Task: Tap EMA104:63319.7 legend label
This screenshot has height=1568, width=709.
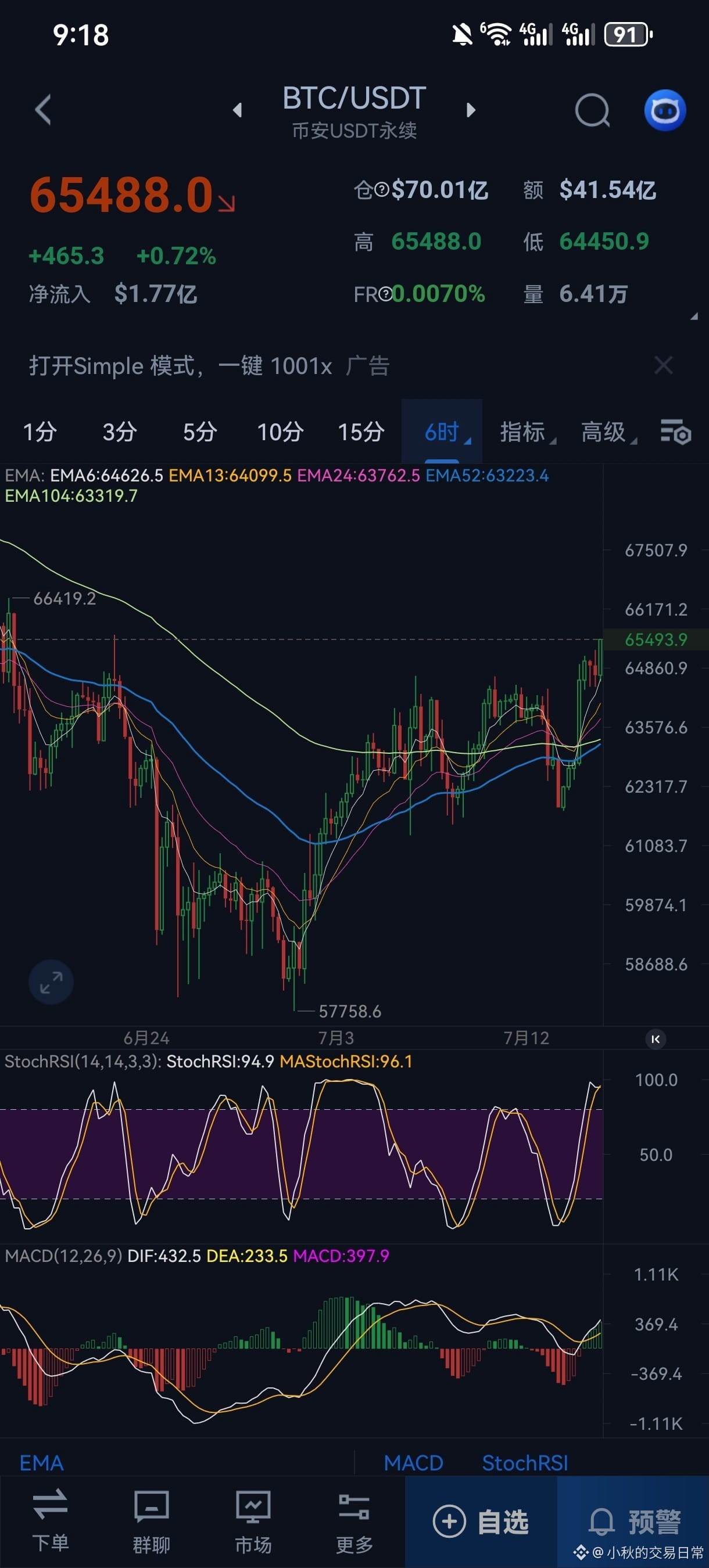Action: coord(71,496)
